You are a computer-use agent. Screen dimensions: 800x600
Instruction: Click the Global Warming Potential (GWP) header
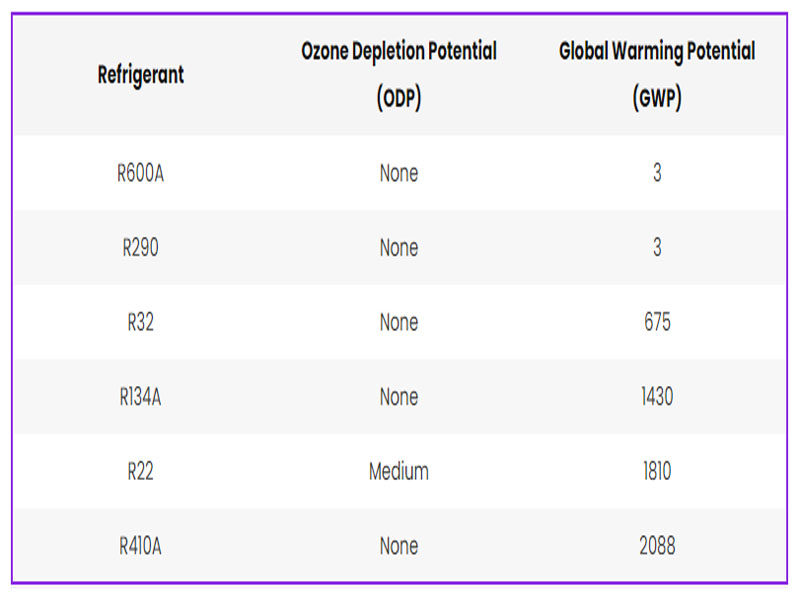pos(657,75)
